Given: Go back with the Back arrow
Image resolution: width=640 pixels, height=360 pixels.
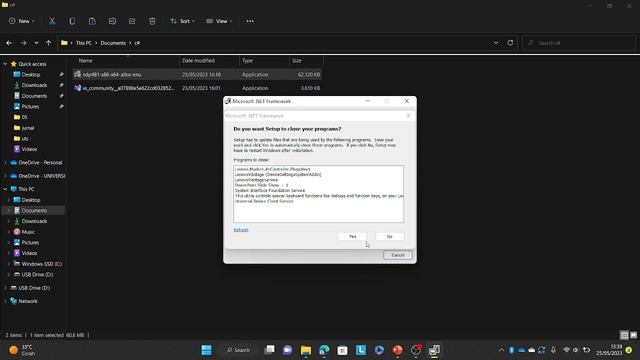Looking at the screenshot, I should click(x=9, y=43).
